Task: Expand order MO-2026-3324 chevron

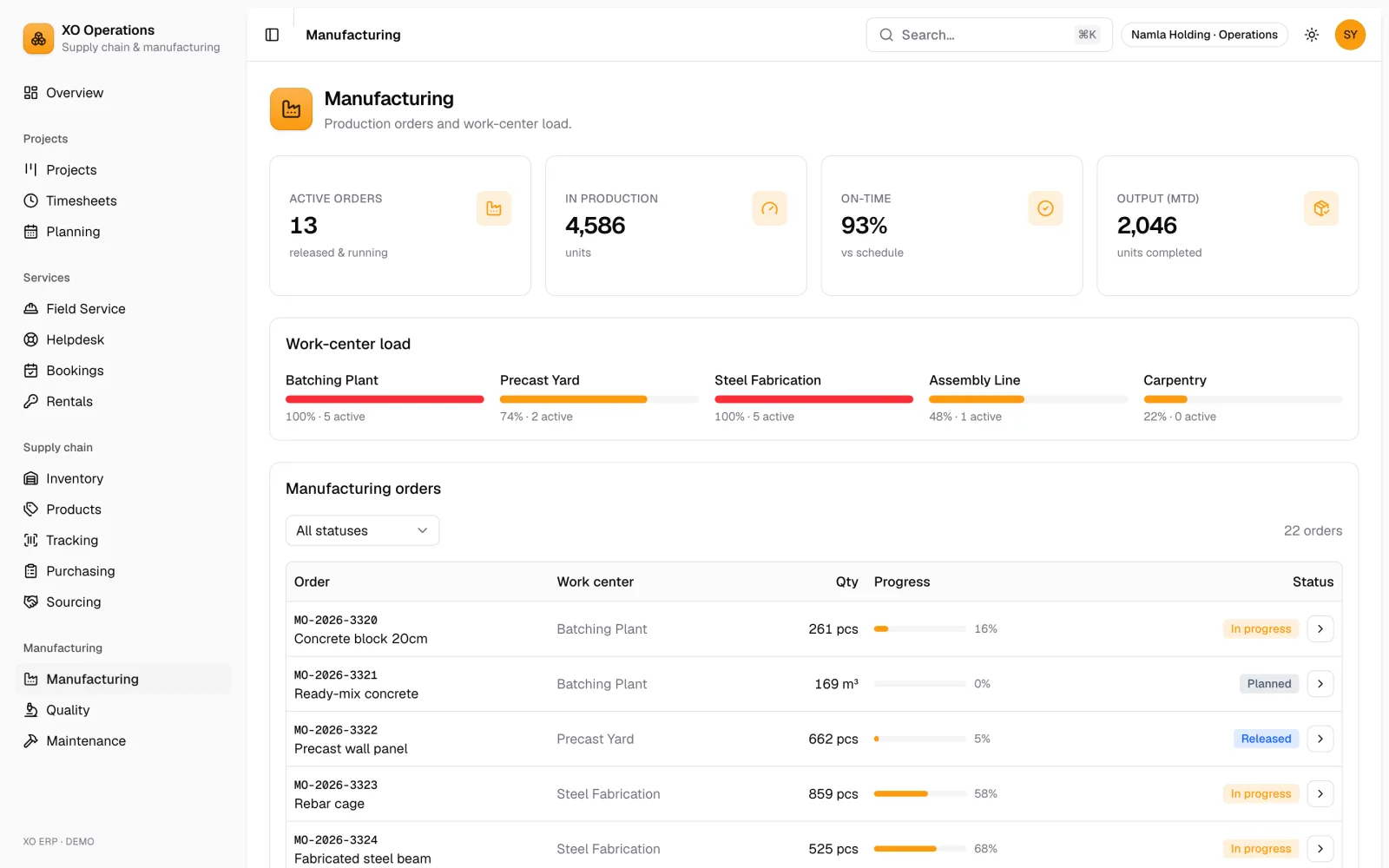Action: tap(1320, 849)
